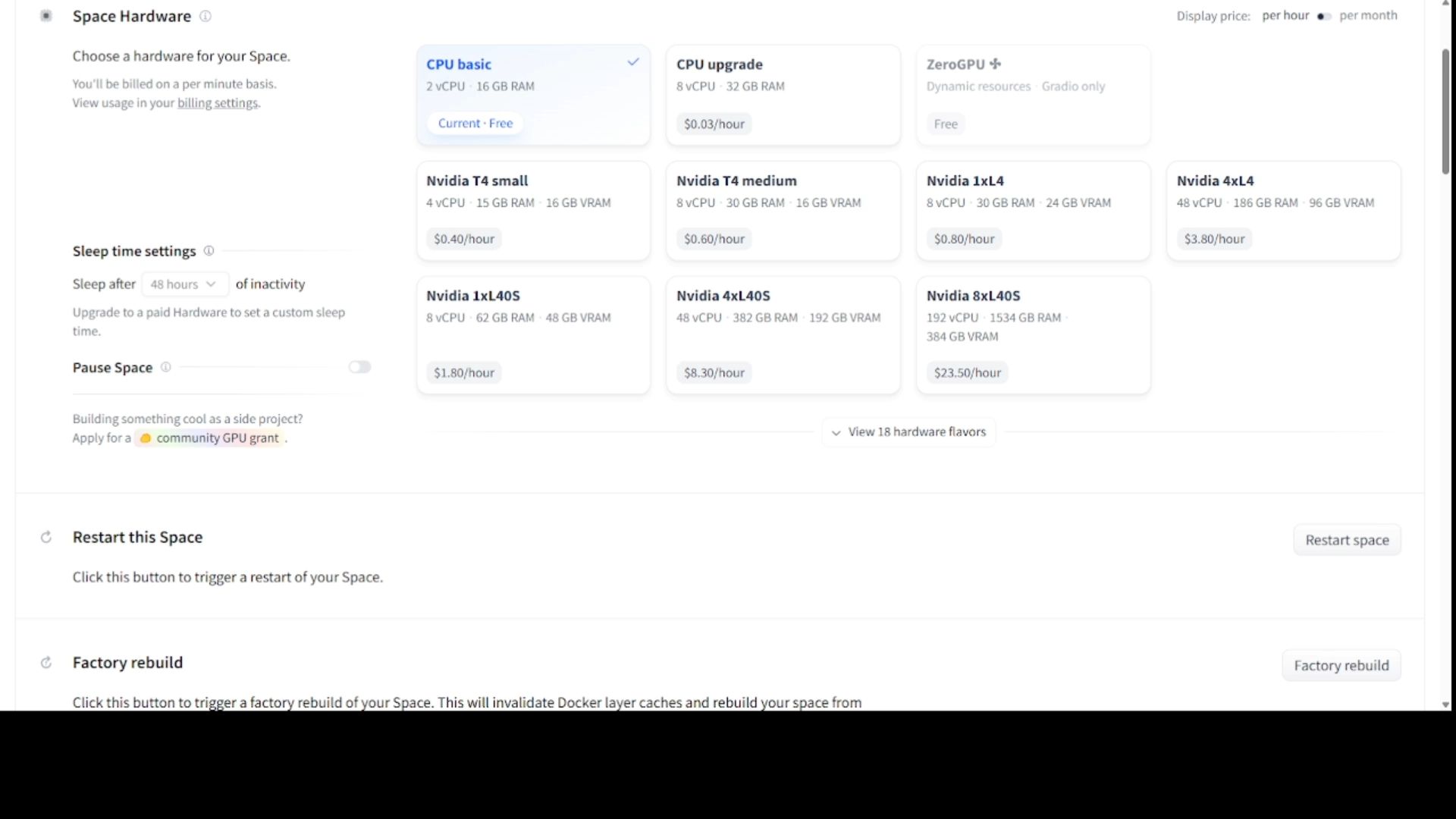Click the Pause Space info icon
The height and width of the screenshot is (819, 1456).
(x=165, y=367)
